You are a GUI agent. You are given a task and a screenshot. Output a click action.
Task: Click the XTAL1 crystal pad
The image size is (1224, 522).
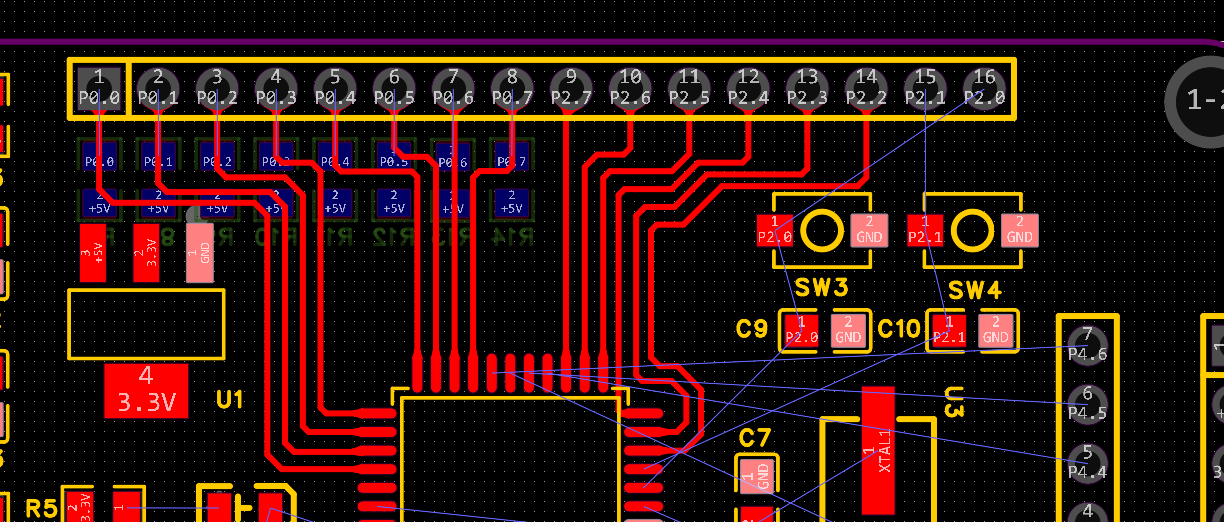tap(877, 451)
